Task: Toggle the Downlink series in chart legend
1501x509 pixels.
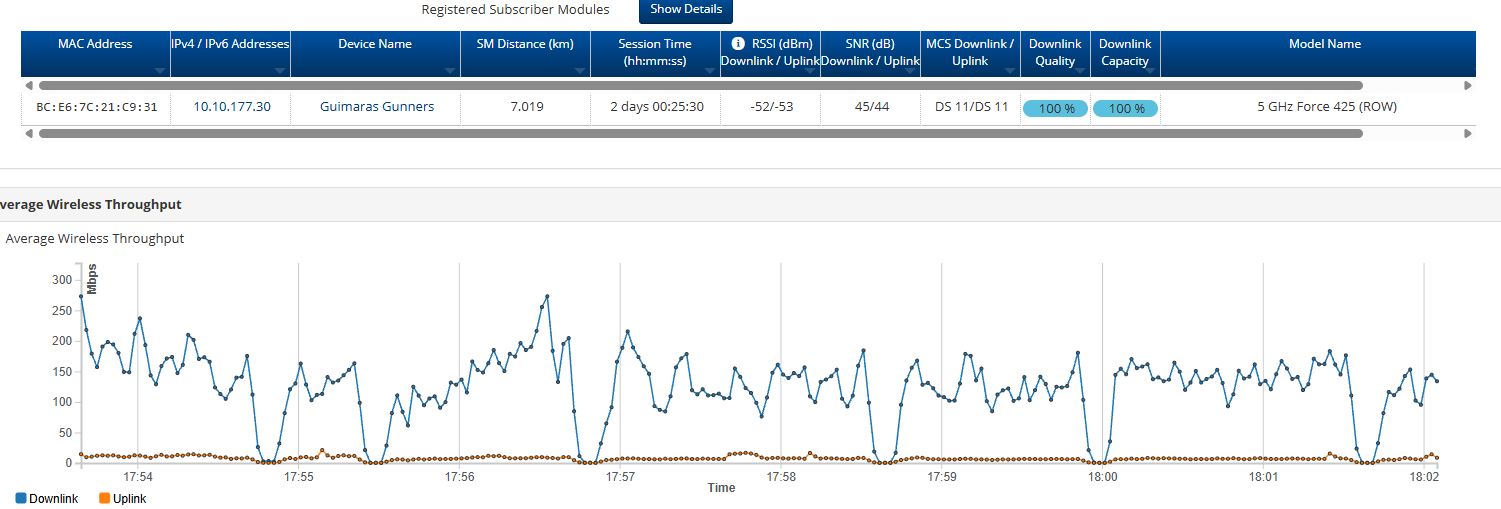Action: (x=41, y=498)
